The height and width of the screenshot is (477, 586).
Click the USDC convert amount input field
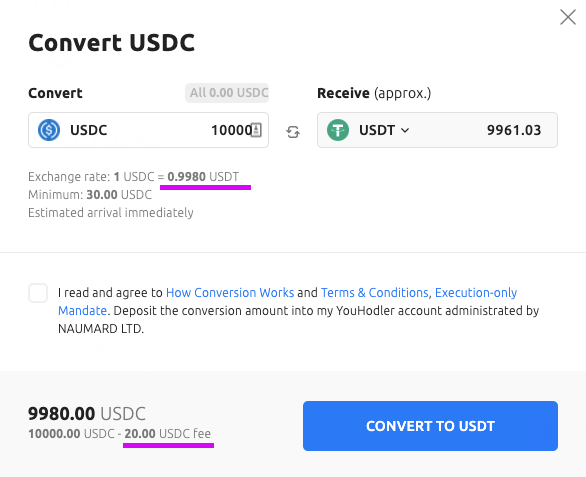(x=148, y=130)
